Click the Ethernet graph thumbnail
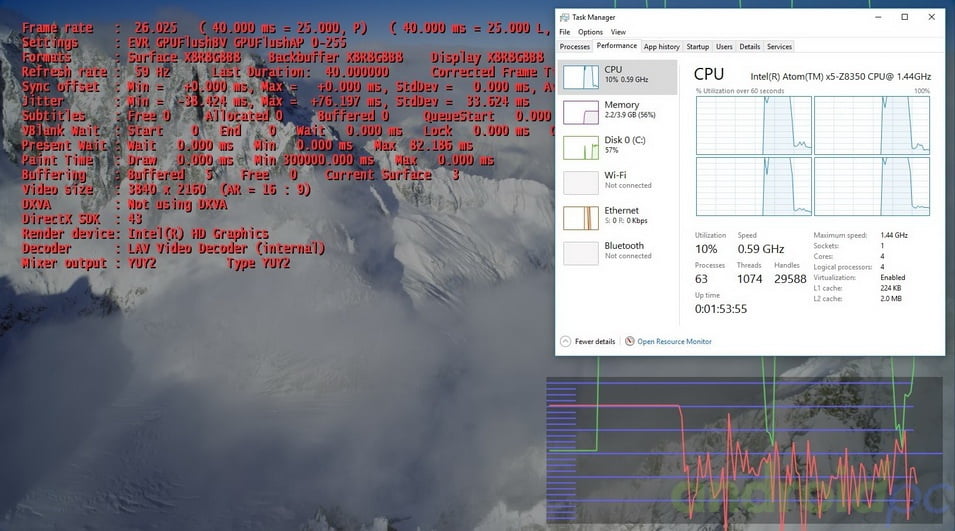This screenshot has height=531, width=955. click(x=580, y=218)
